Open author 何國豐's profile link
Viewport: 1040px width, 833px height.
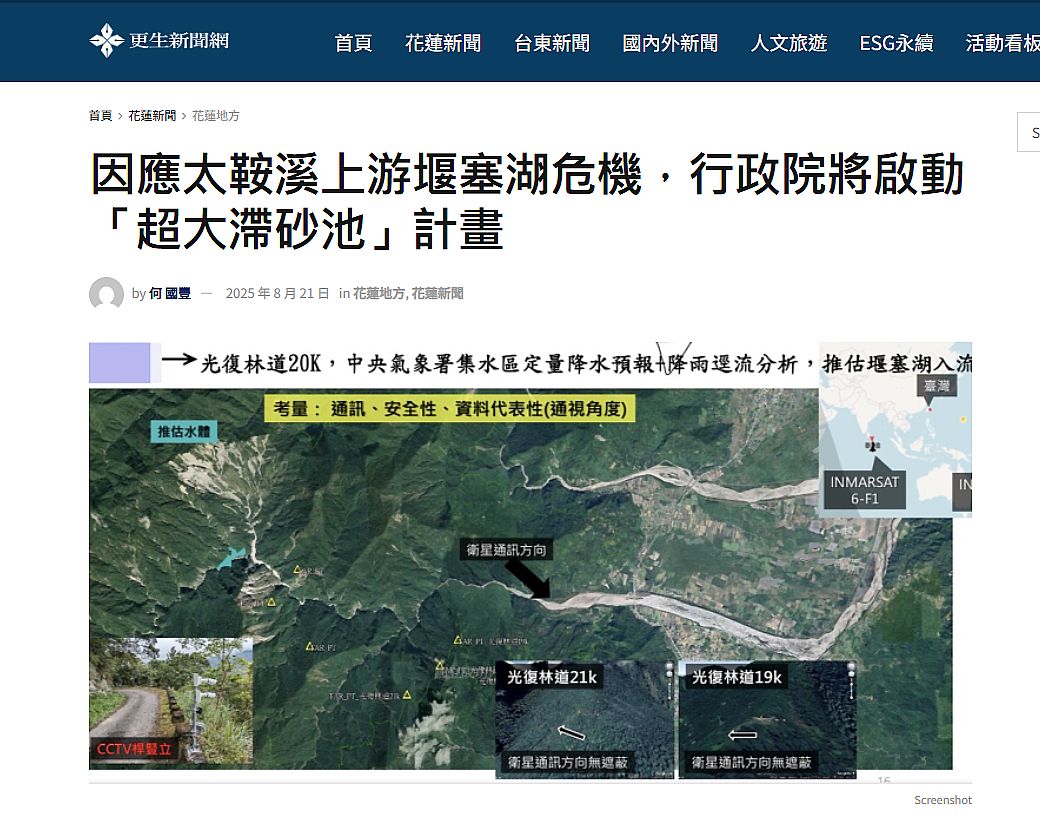[x=170, y=294]
